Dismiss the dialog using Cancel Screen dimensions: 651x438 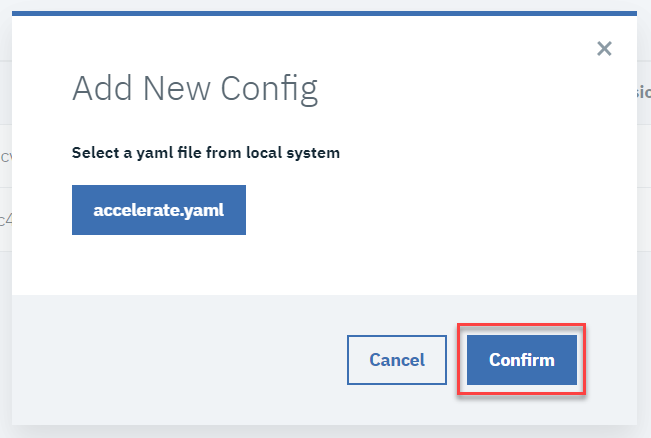click(396, 360)
